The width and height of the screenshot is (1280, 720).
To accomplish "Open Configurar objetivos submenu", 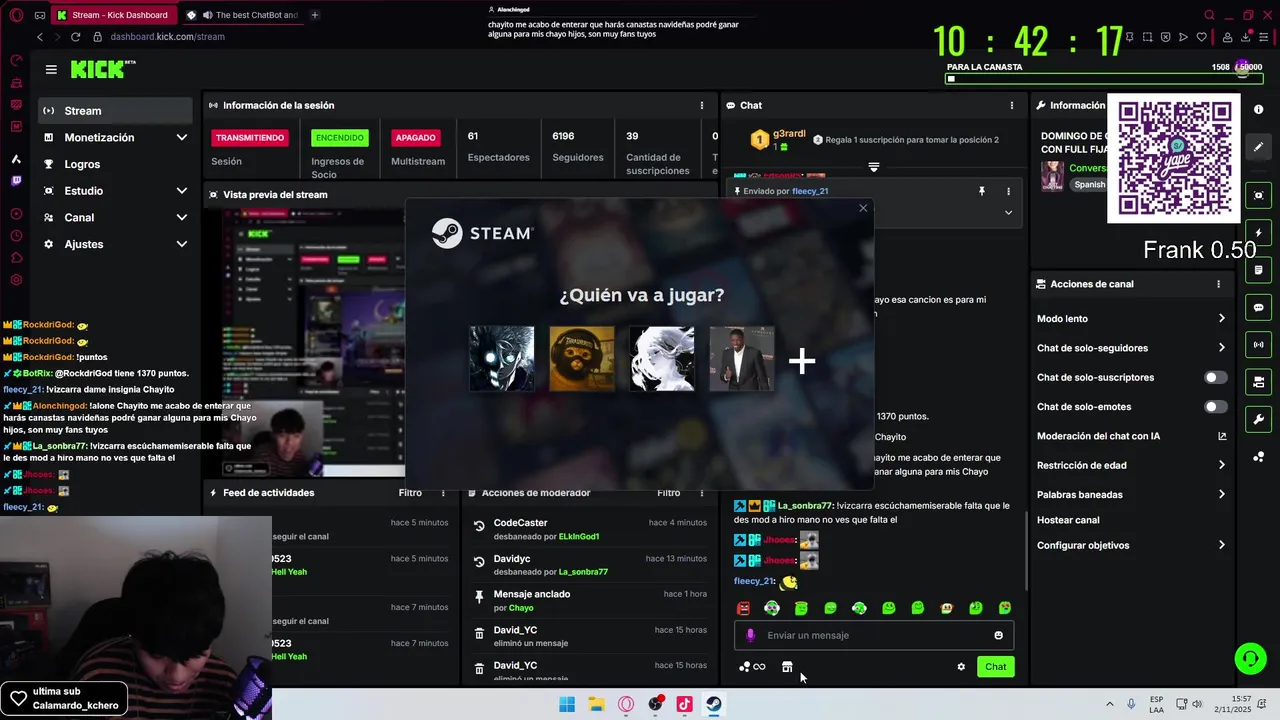I will click(1131, 545).
